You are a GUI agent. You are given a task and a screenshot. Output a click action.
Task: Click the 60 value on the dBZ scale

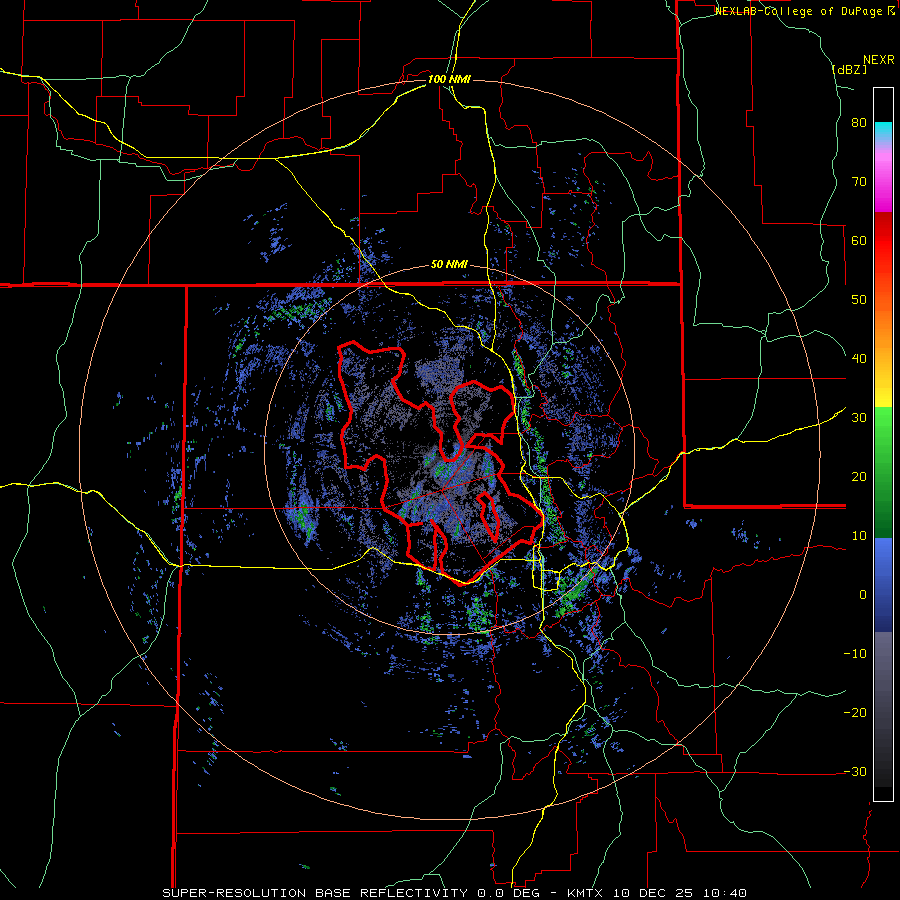pos(859,240)
